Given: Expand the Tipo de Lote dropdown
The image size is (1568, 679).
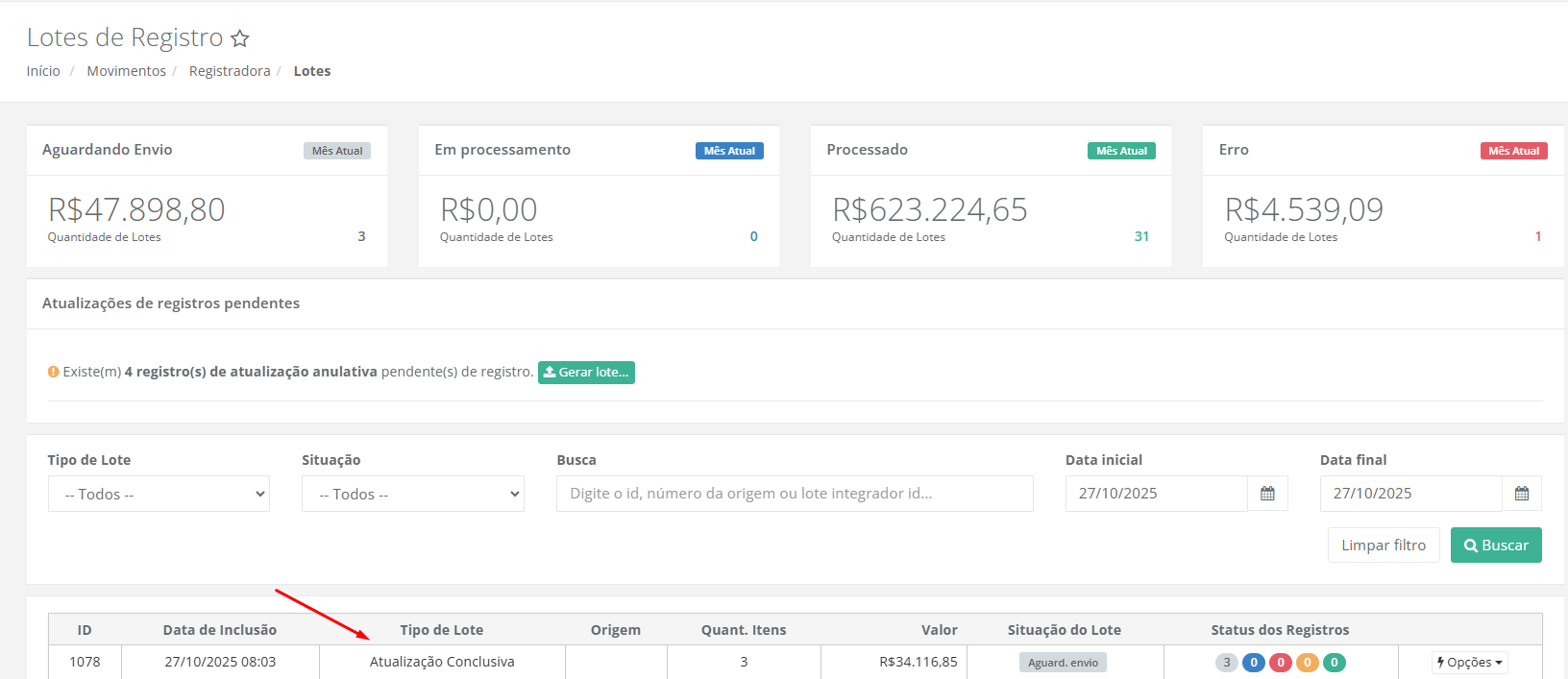Looking at the screenshot, I should [x=159, y=494].
